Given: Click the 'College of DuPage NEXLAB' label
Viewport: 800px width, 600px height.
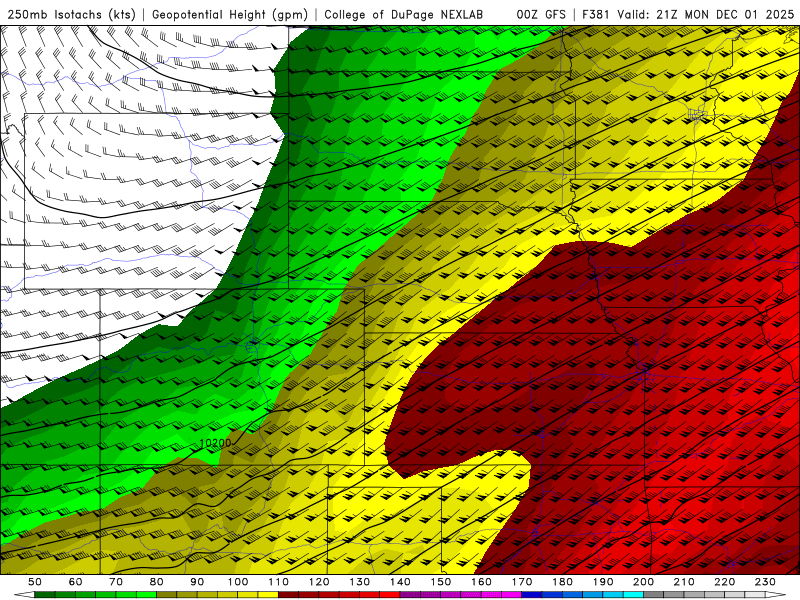Looking at the screenshot, I should [x=404, y=14].
